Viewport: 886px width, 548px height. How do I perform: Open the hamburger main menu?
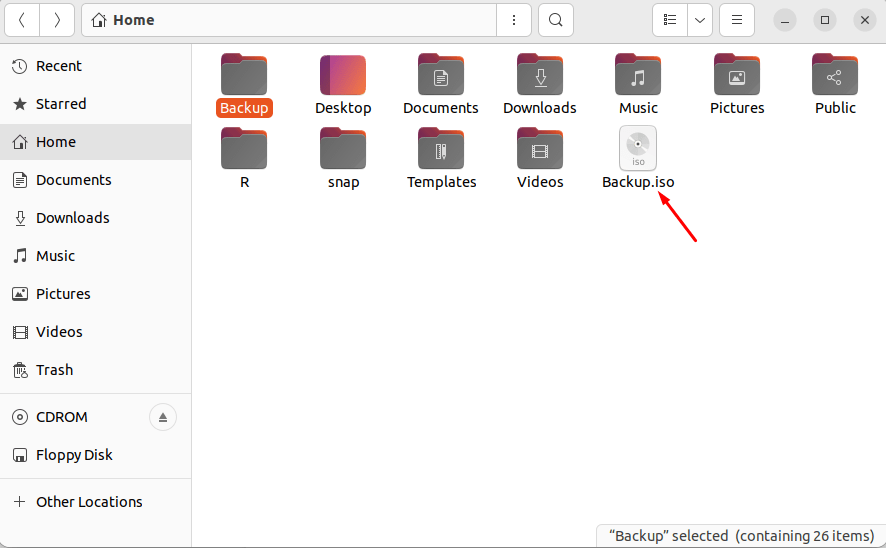(x=737, y=20)
